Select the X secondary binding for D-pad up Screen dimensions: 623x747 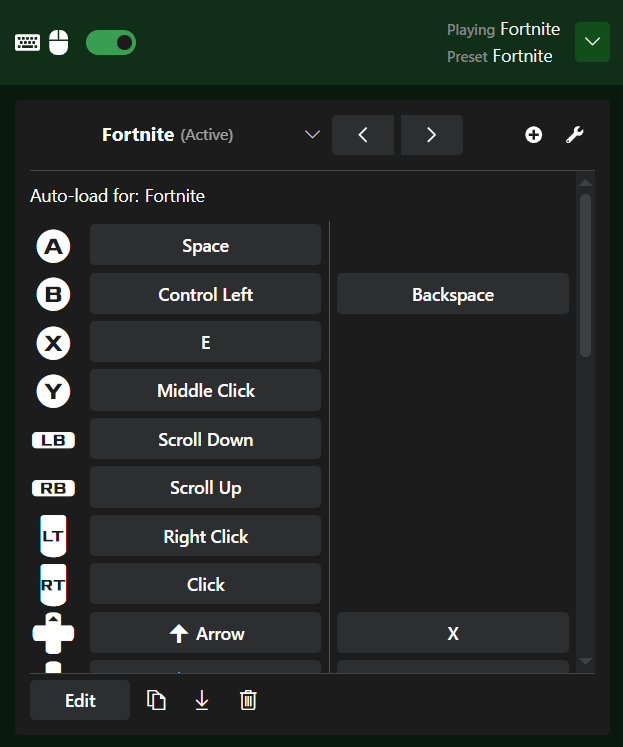click(x=453, y=633)
